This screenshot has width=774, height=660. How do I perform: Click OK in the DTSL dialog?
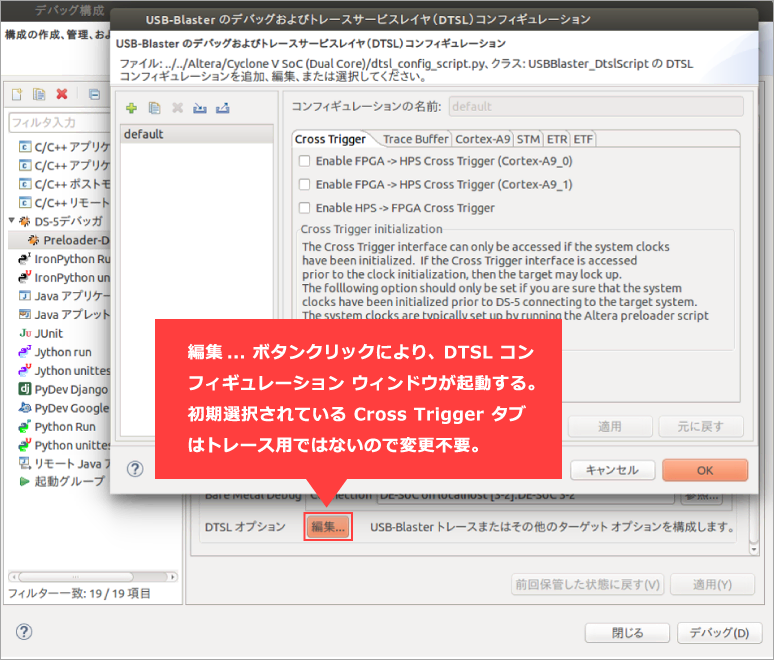[x=705, y=470]
